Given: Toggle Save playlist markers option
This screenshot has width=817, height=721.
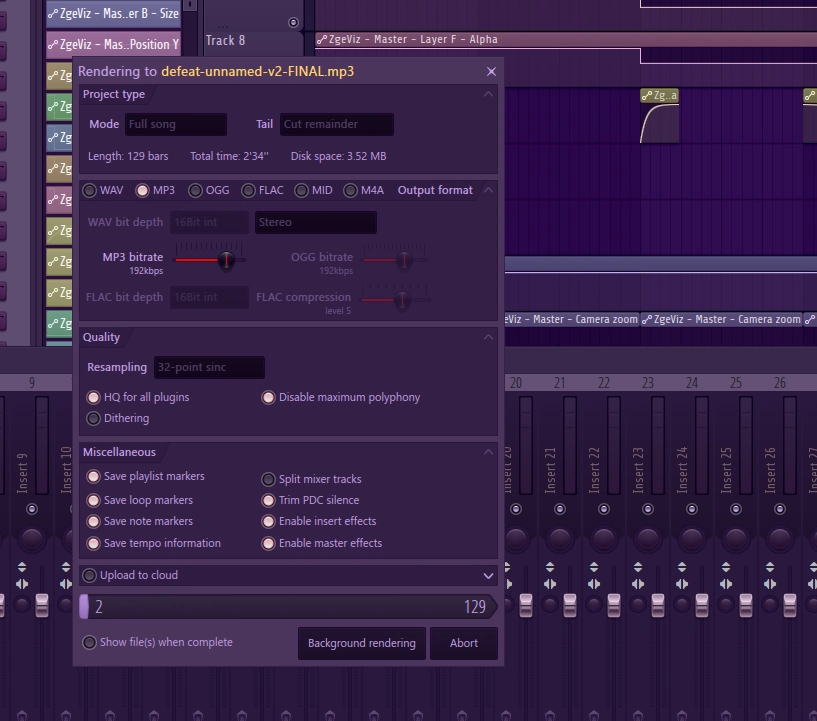Looking at the screenshot, I should (x=94, y=476).
